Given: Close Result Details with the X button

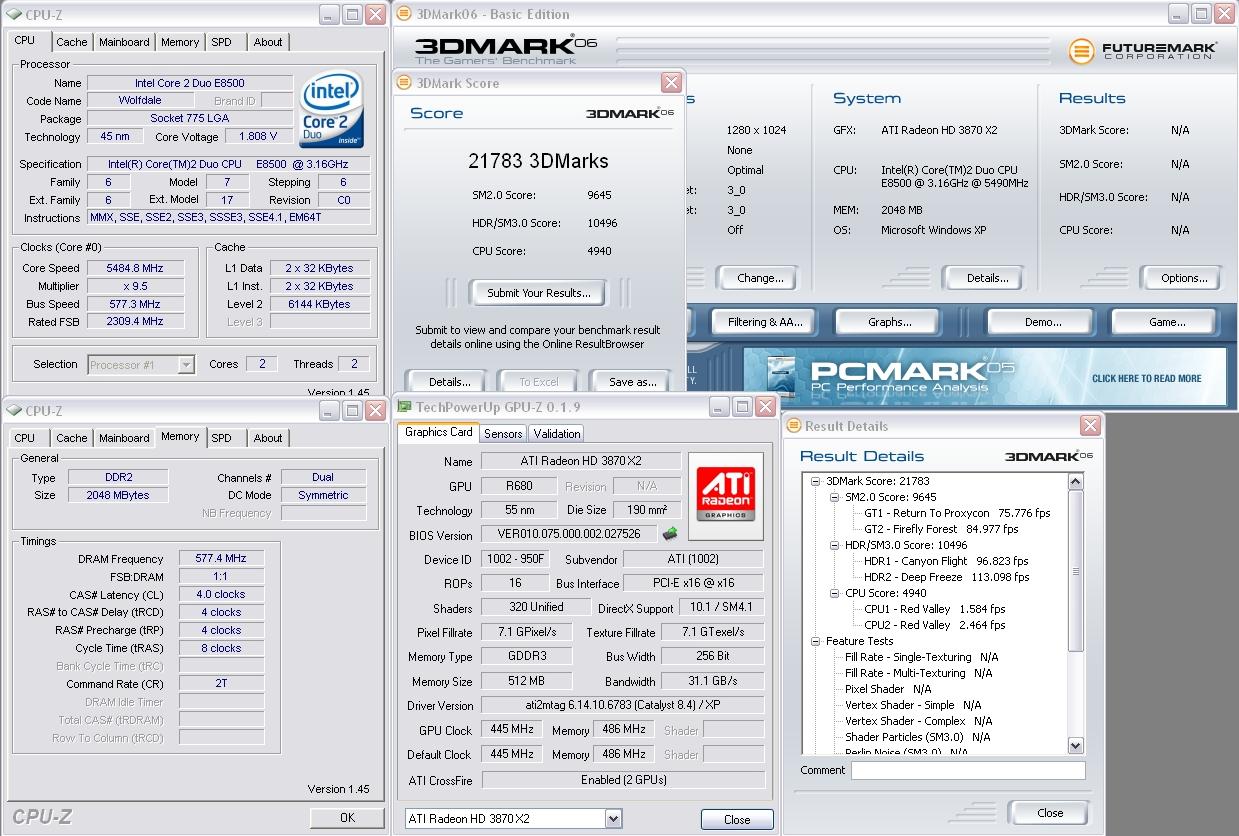Looking at the screenshot, I should pos(1090,426).
